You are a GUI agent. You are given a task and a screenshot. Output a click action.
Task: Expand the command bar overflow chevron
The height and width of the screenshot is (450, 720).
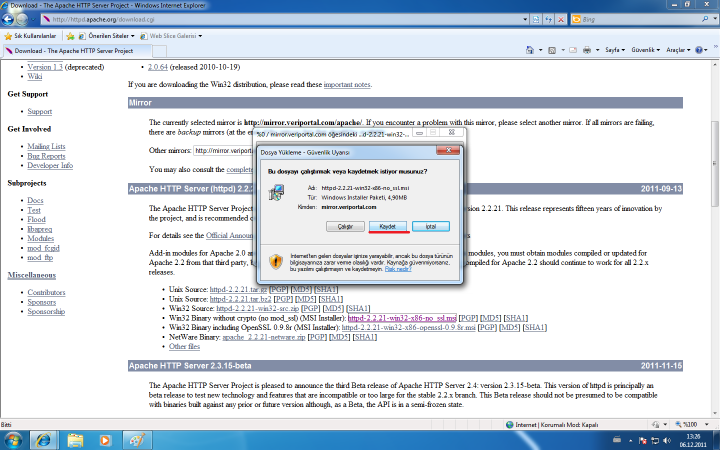click(x=714, y=46)
